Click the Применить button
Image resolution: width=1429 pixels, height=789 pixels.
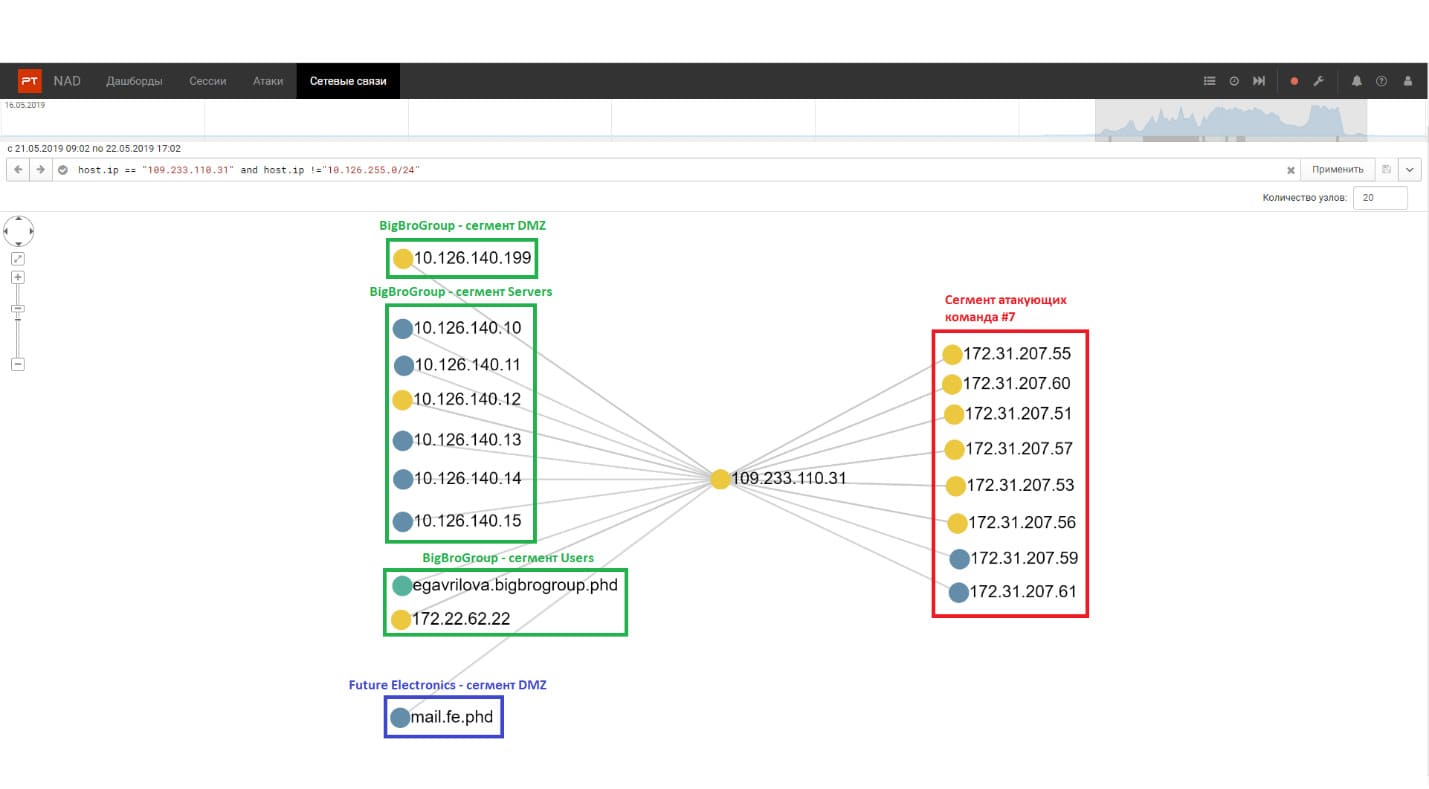(x=1337, y=170)
